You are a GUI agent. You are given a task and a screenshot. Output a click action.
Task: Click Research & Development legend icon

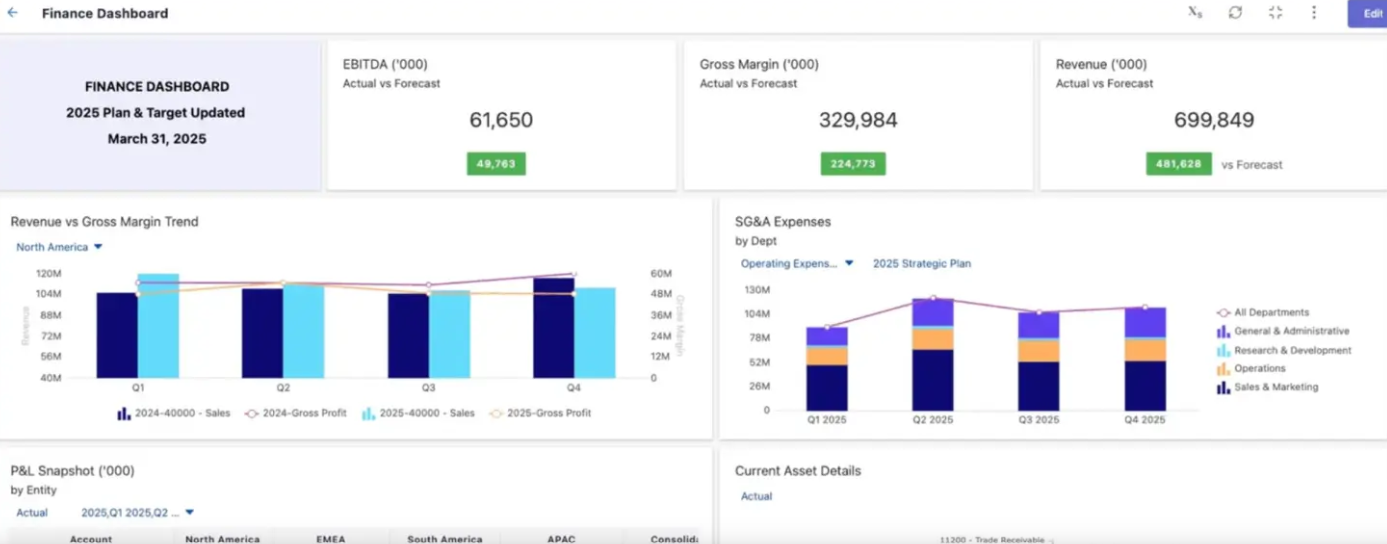coord(1223,351)
